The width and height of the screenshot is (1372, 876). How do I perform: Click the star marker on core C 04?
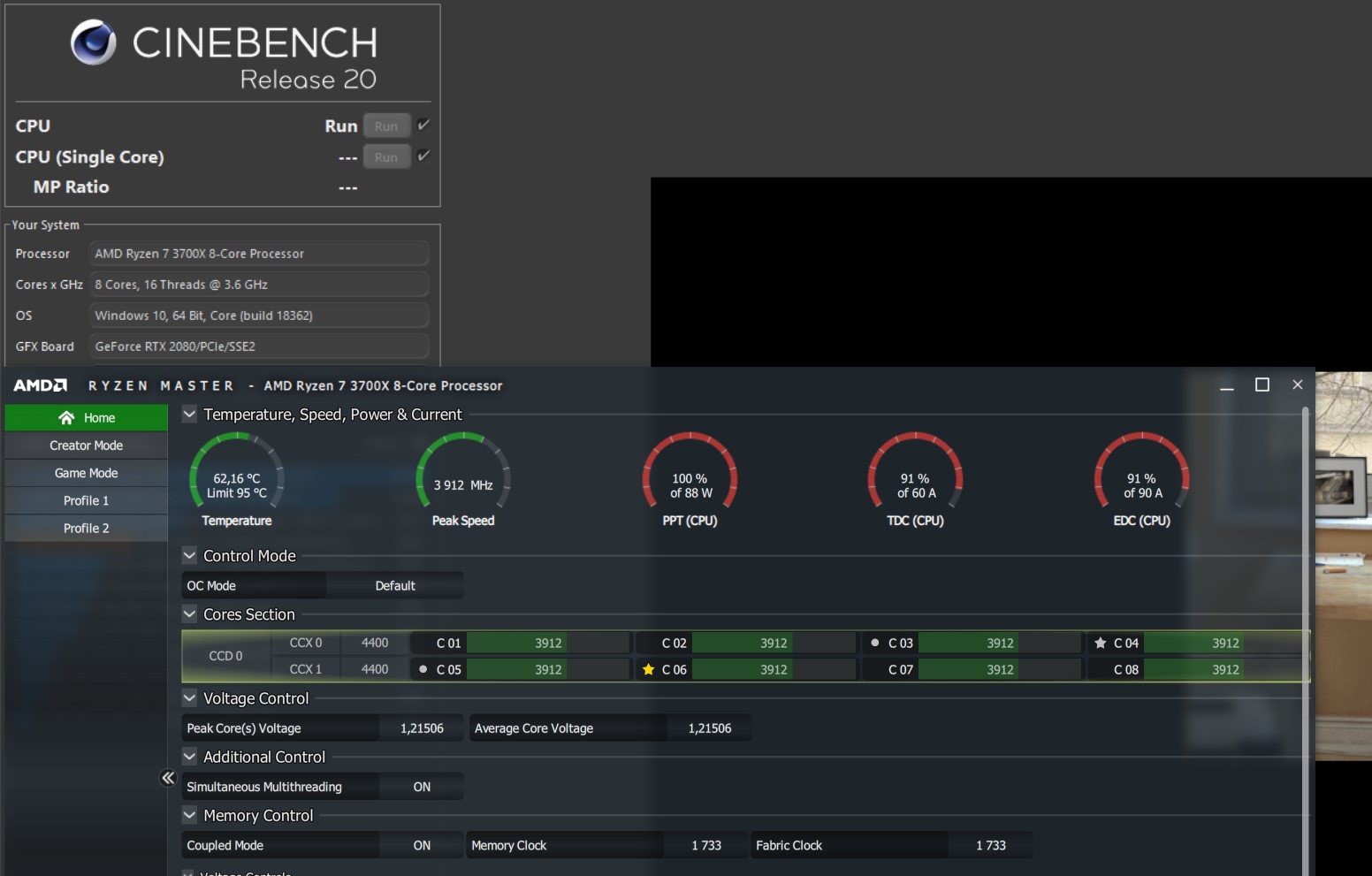tap(1101, 643)
